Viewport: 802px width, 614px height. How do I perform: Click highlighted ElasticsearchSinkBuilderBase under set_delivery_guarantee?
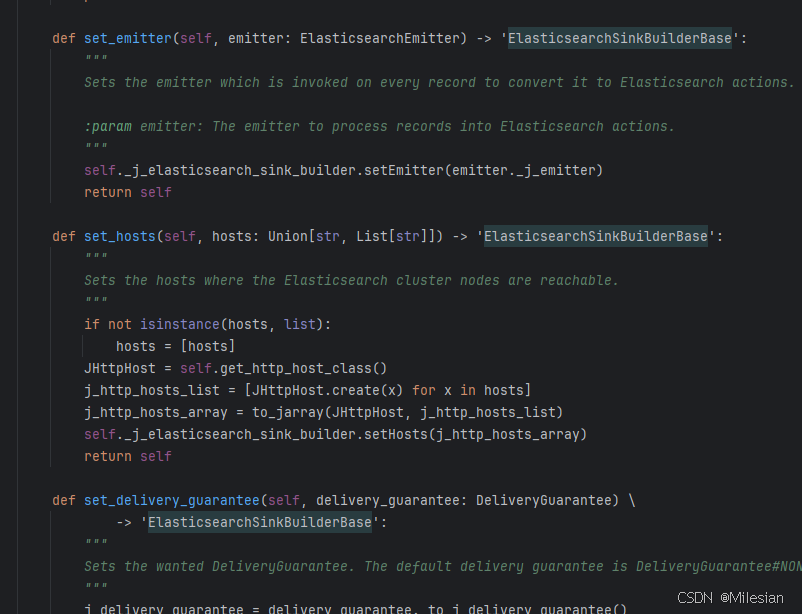[260, 522]
